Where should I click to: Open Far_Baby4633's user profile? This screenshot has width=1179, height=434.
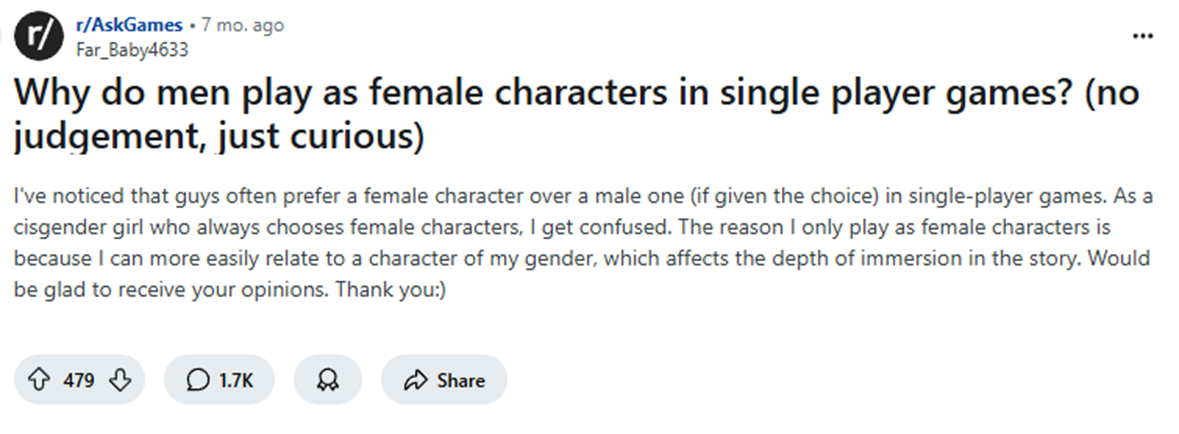pyautogui.click(x=132, y=50)
